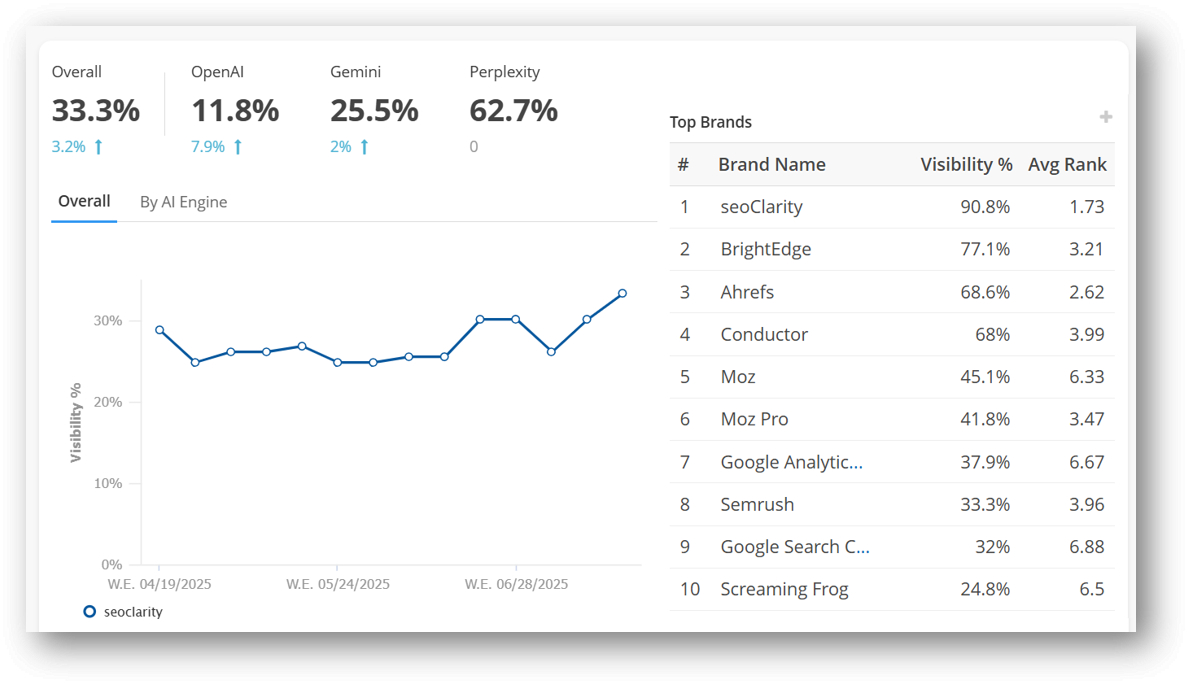Click the # column header
The image size is (1188, 684).
pos(684,165)
